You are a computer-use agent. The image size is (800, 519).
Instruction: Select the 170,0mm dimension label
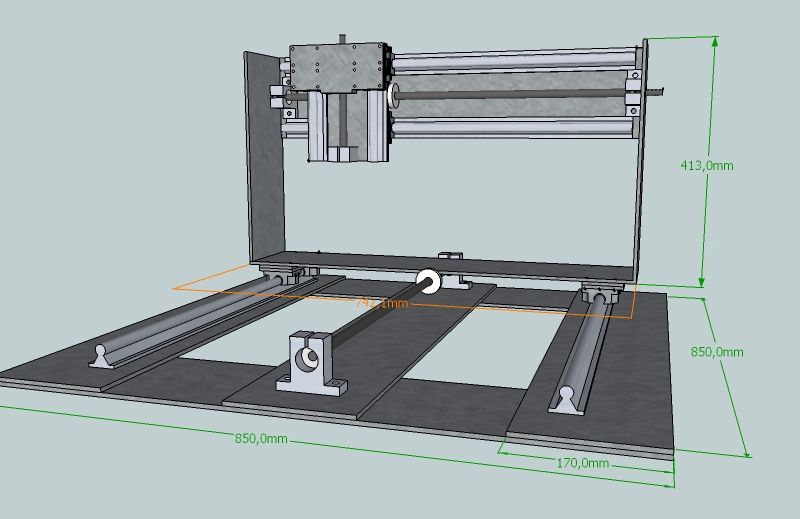point(583,463)
